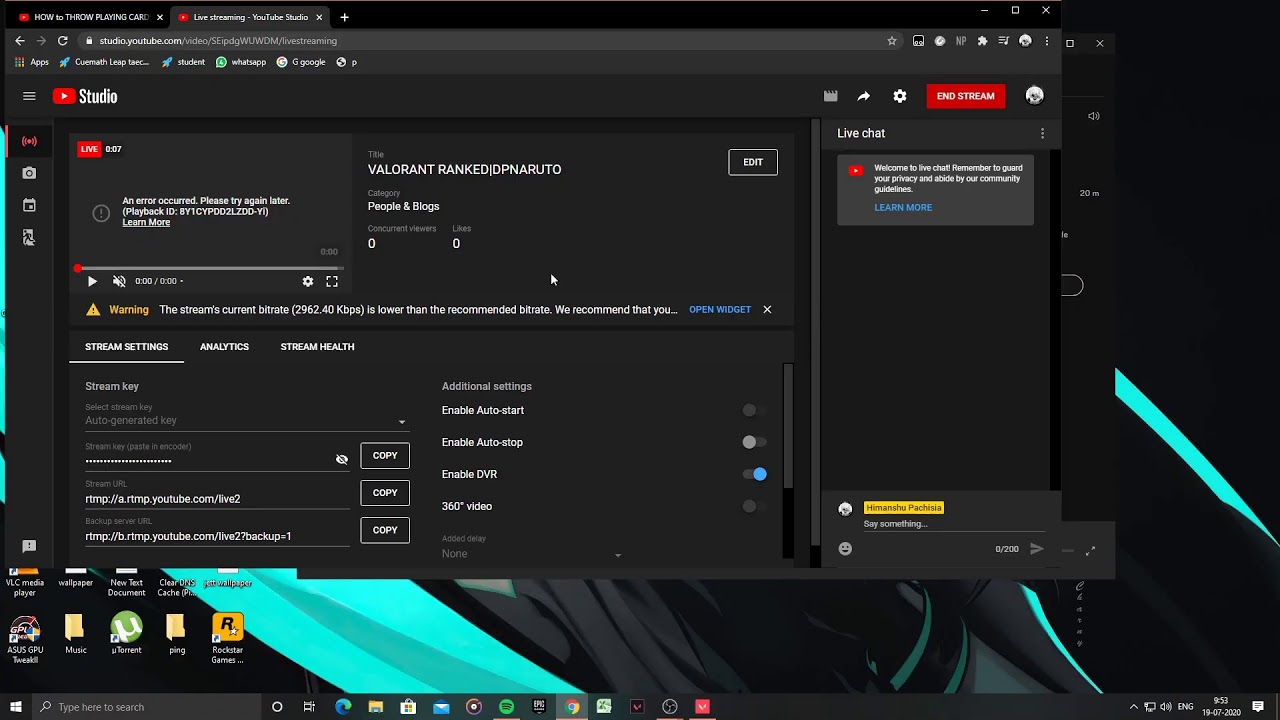The width and height of the screenshot is (1280, 720).
Task: Select the Stream (live) sidebar icon
Action: [29, 141]
